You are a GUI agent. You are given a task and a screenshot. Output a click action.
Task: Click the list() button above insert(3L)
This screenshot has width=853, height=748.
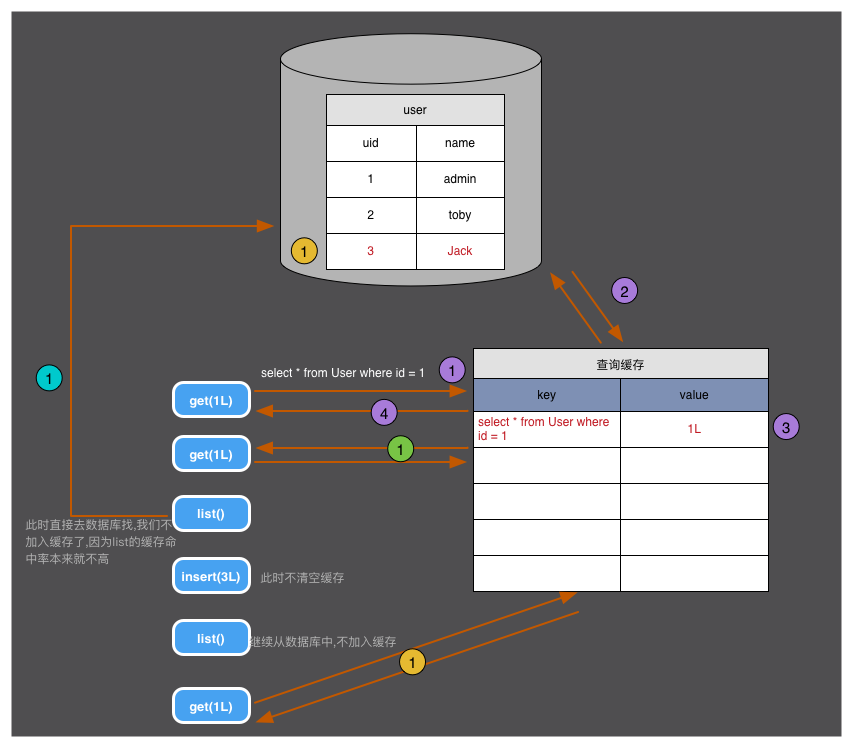(x=211, y=514)
